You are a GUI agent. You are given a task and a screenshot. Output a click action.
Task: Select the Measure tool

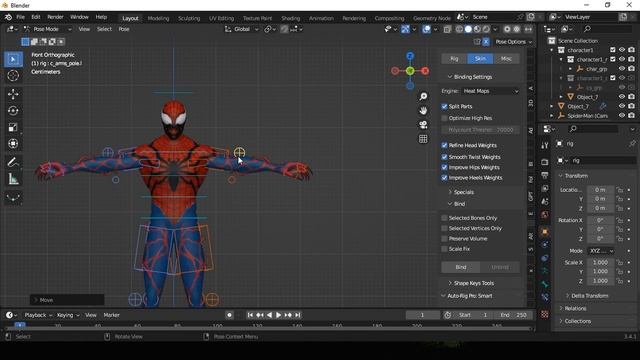(x=13, y=179)
